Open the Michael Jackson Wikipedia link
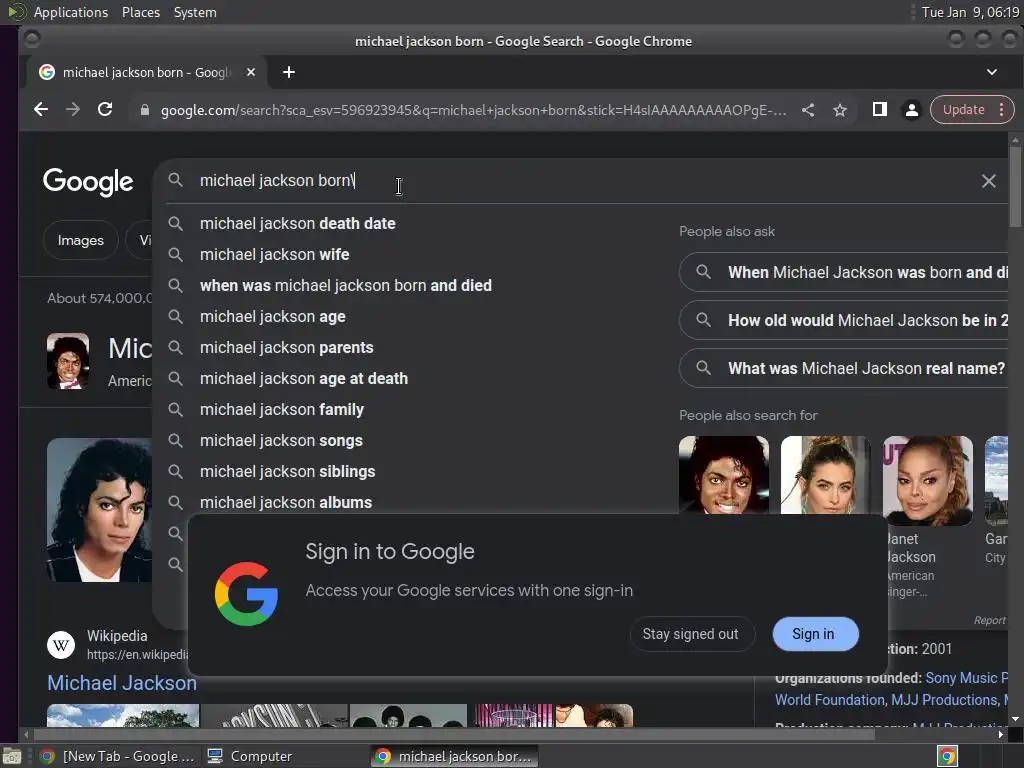This screenshot has width=1024, height=768. click(x=121, y=683)
